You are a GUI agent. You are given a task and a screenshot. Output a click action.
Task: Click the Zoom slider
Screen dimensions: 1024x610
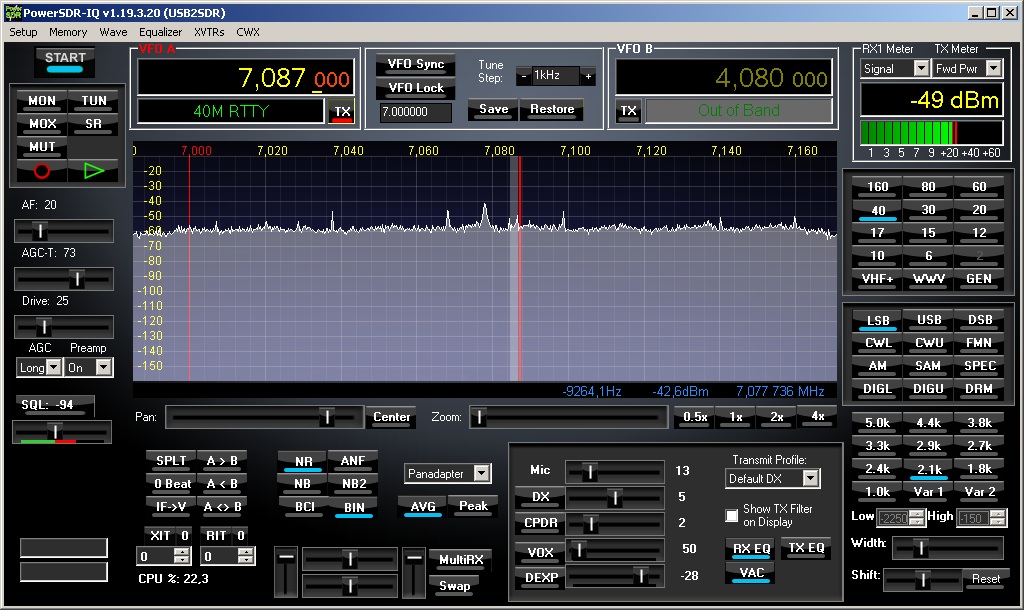click(569, 417)
